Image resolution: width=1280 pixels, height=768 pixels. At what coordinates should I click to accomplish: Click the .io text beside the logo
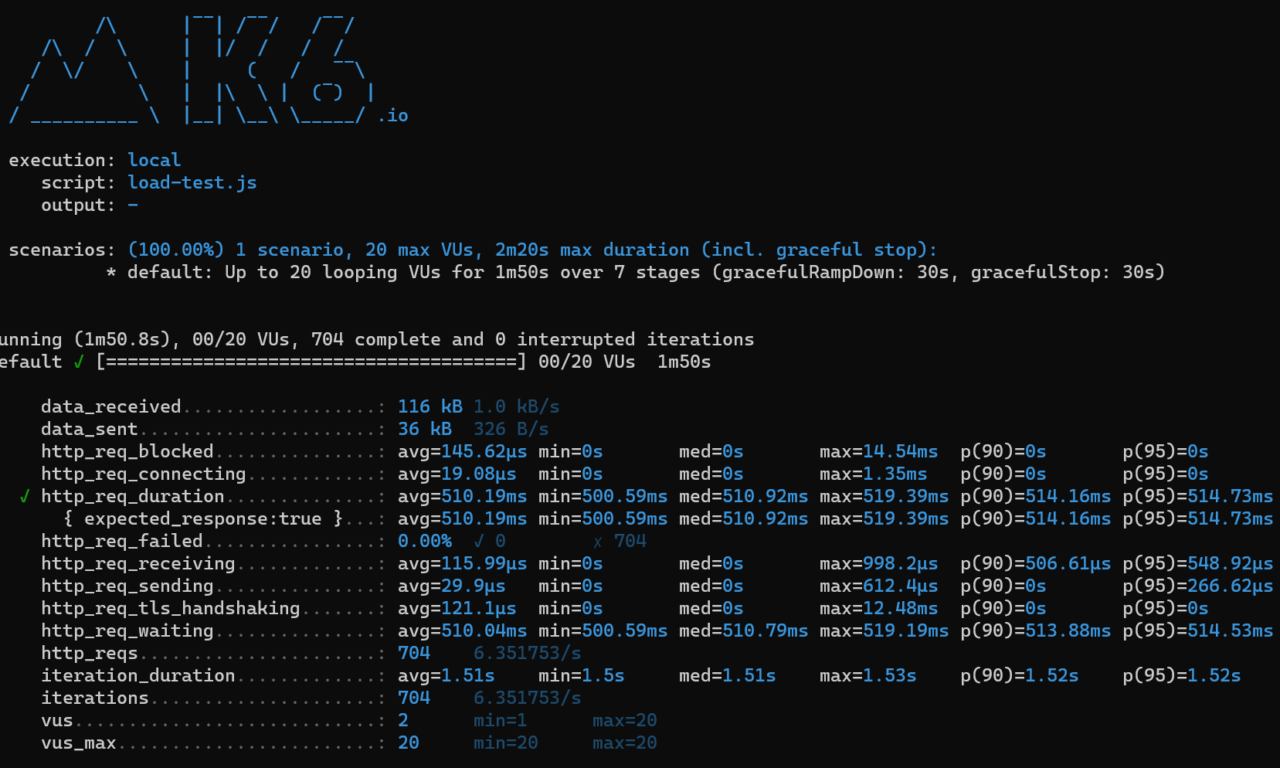pyautogui.click(x=393, y=116)
